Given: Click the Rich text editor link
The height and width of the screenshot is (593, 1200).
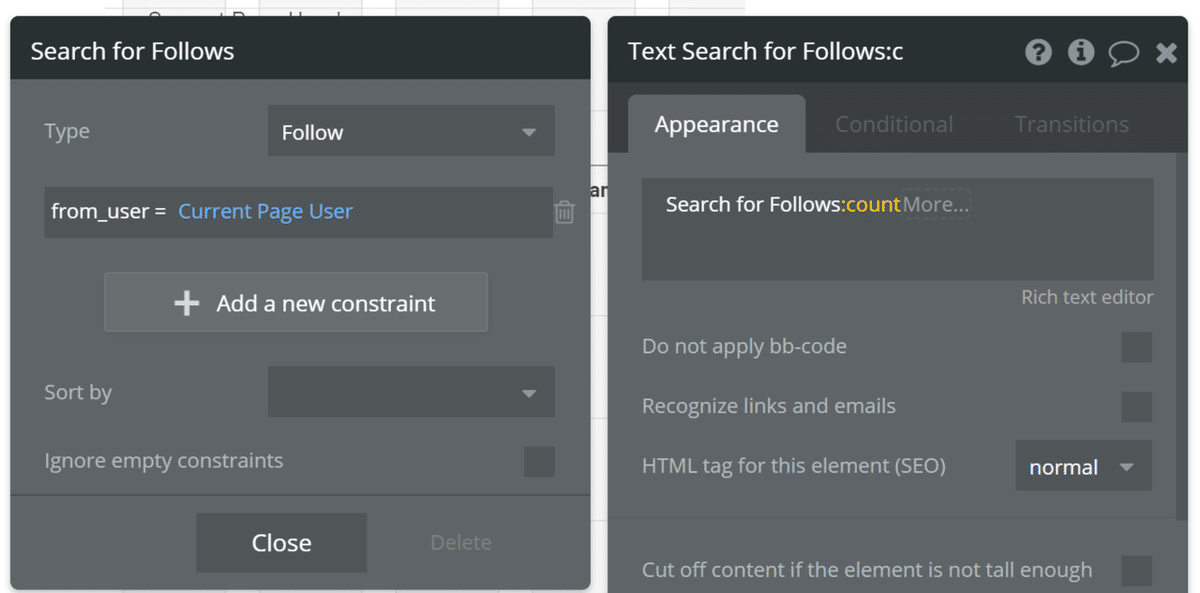Looking at the screenshot, I should tap(1087, 297).
